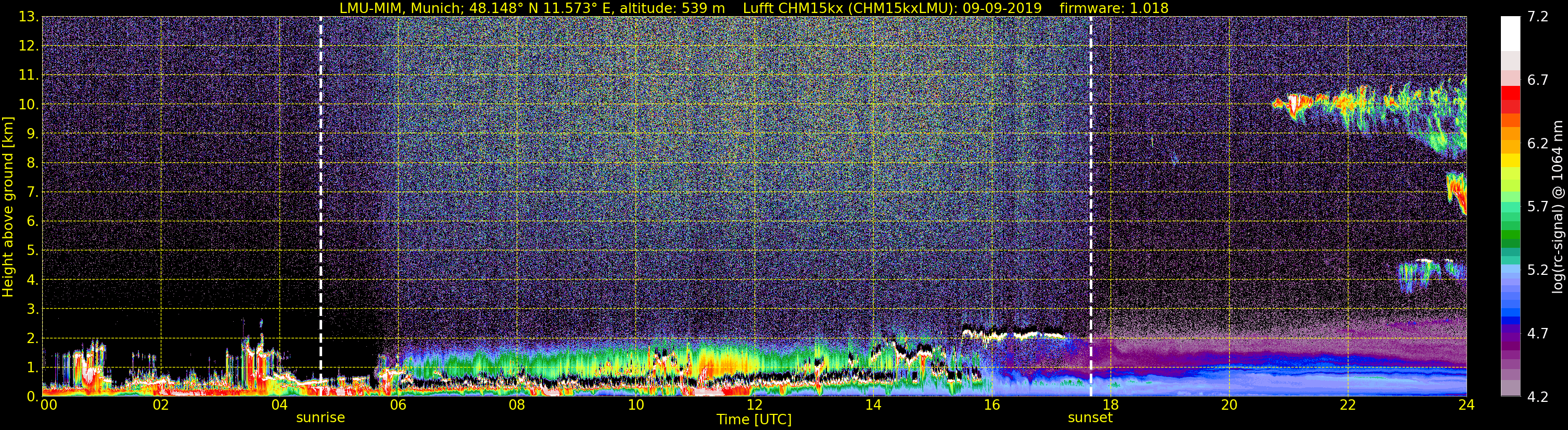Click the height axis tick label 7
1568x430 pixels.
tap(32, 193)
